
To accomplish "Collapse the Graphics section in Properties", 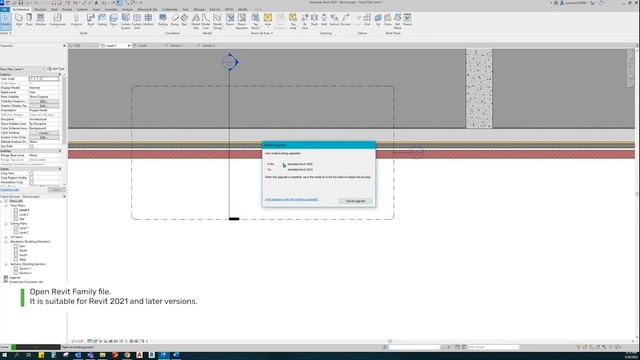I will (x=60, y=74).
